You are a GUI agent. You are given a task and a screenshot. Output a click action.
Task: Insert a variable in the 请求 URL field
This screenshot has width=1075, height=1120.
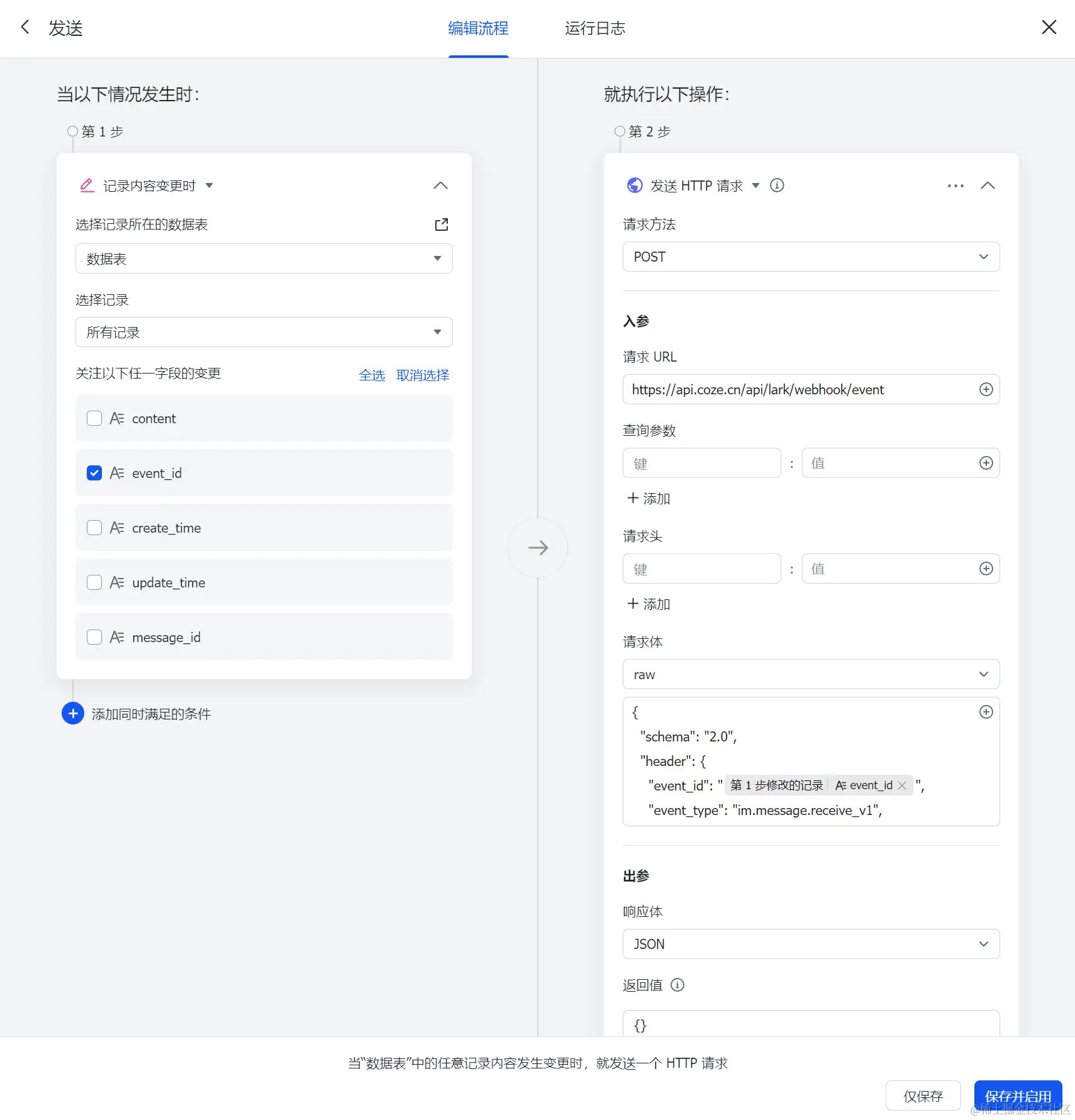(986, 389)
